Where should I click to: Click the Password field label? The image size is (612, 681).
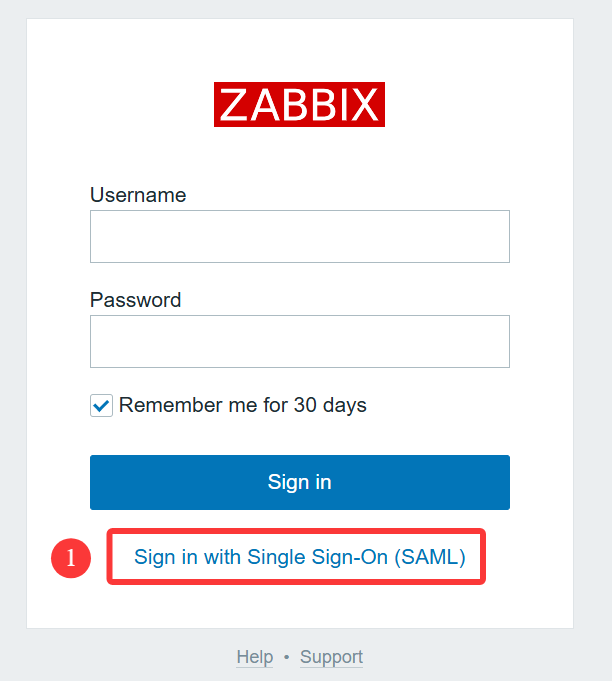(135, 300)
